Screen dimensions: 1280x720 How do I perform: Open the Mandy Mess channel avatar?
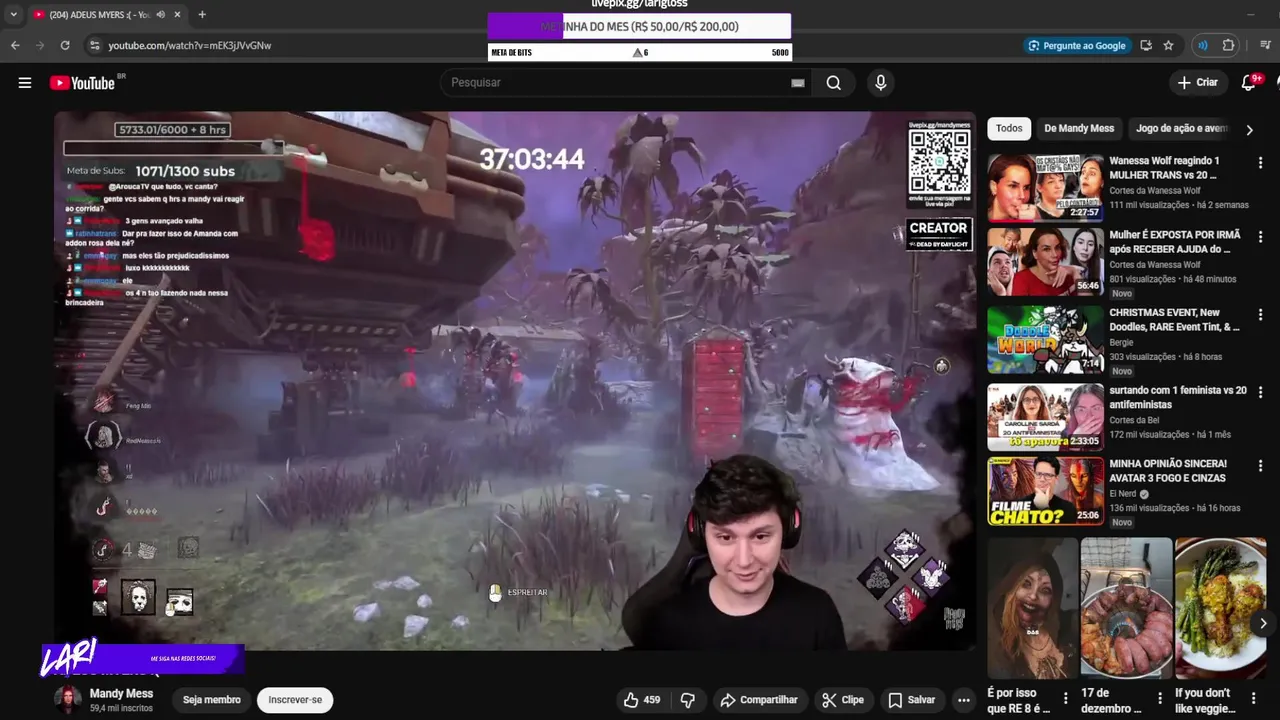[68, 700]
